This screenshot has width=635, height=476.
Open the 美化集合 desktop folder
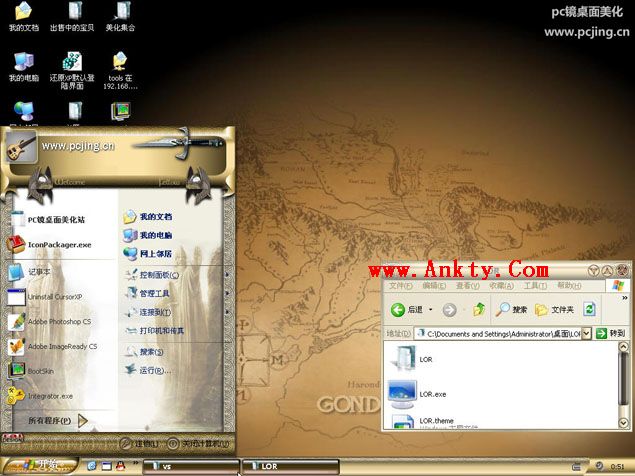pos(120,16)
